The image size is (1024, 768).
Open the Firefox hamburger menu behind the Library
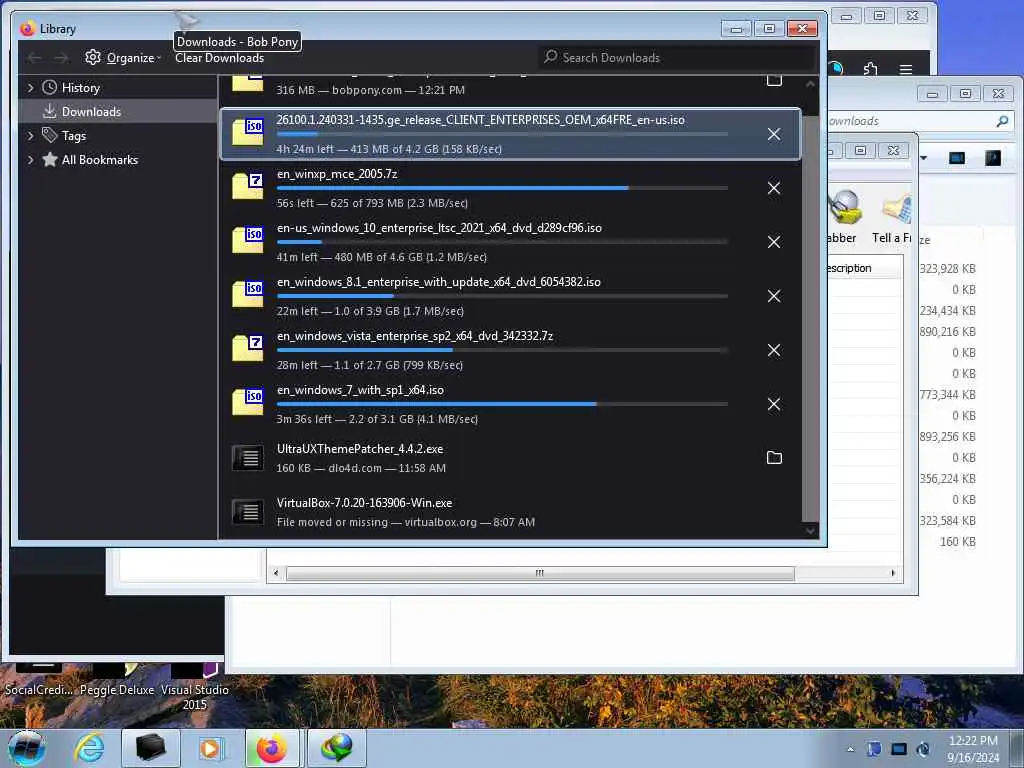pos(906,69)
